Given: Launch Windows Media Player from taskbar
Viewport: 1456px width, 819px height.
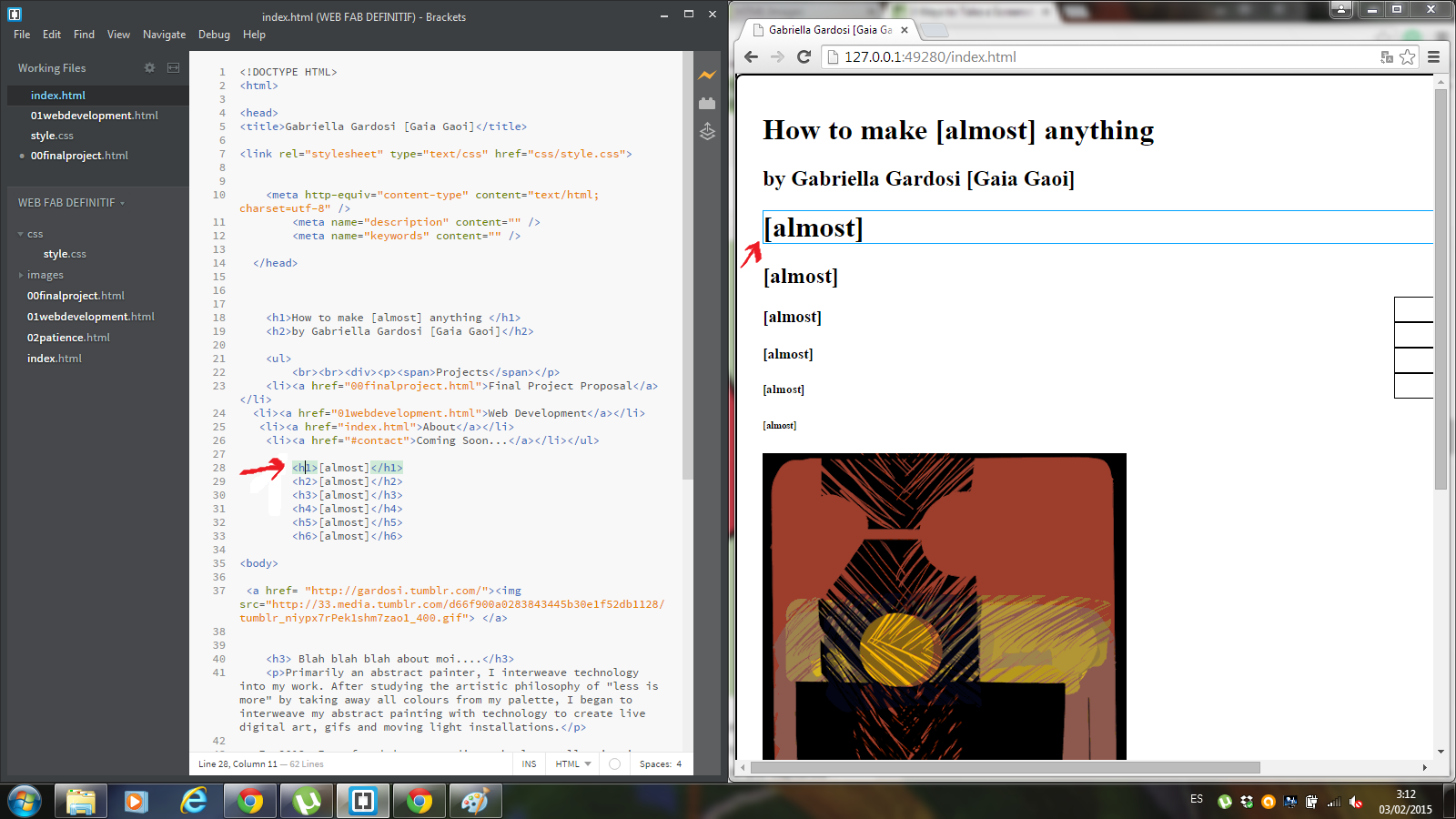Looking at the screenshot, I should click(136, 802).
